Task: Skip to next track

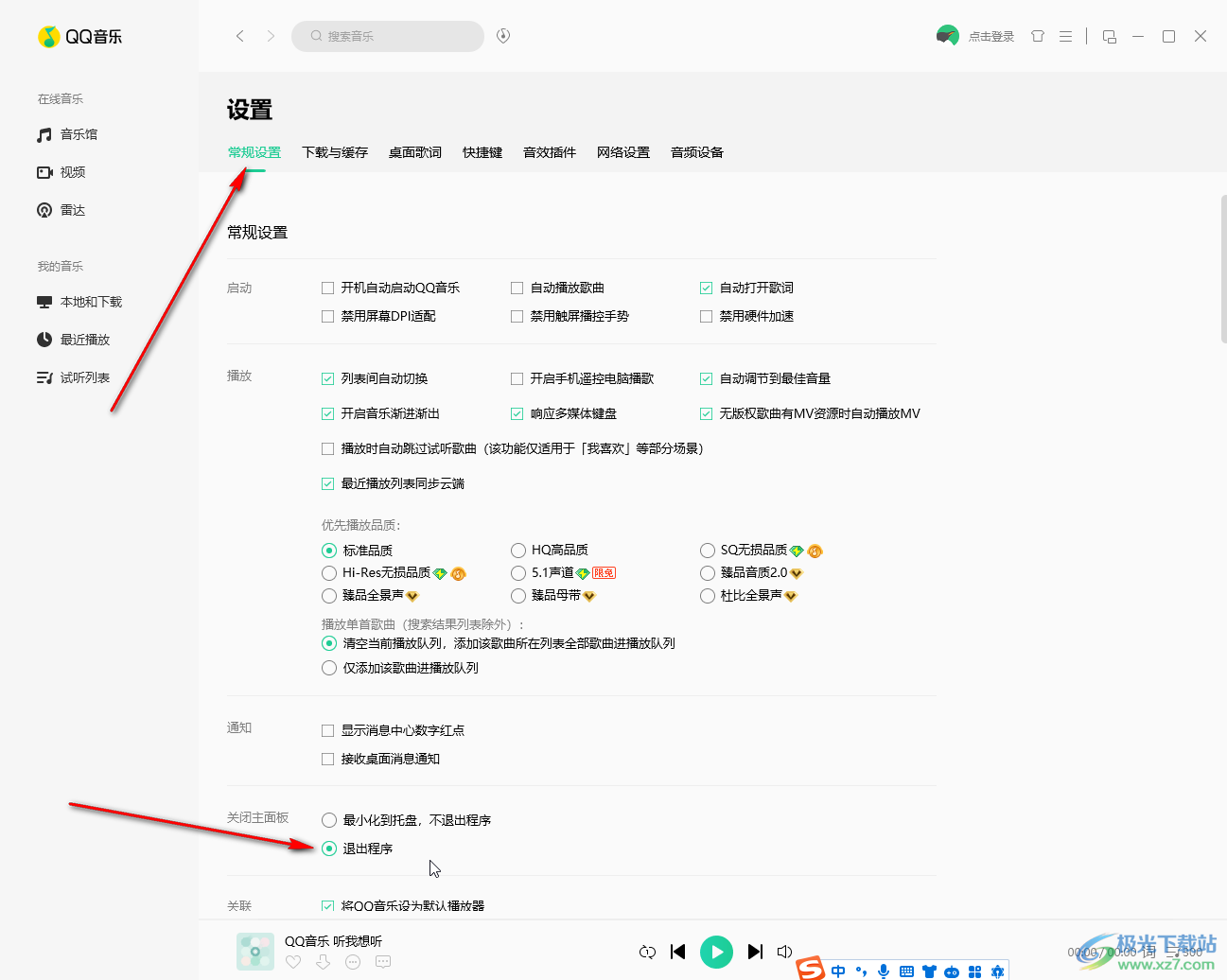Action: point(755,952)
